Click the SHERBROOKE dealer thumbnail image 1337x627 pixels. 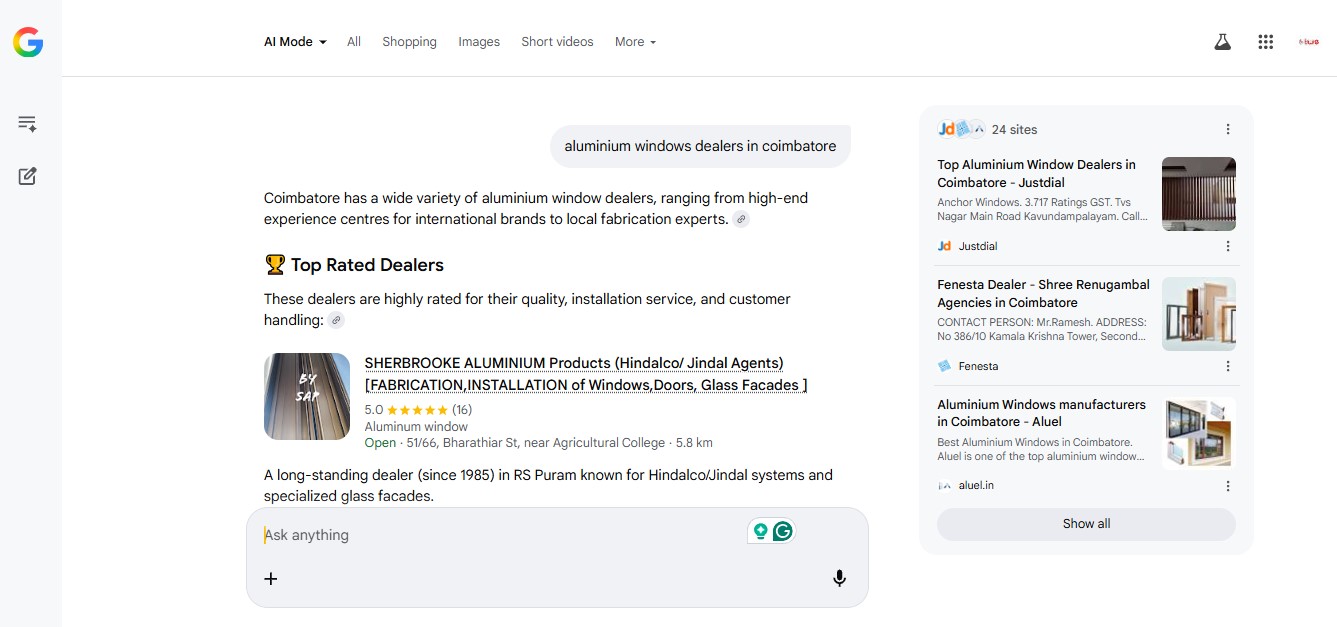(307, 396)
